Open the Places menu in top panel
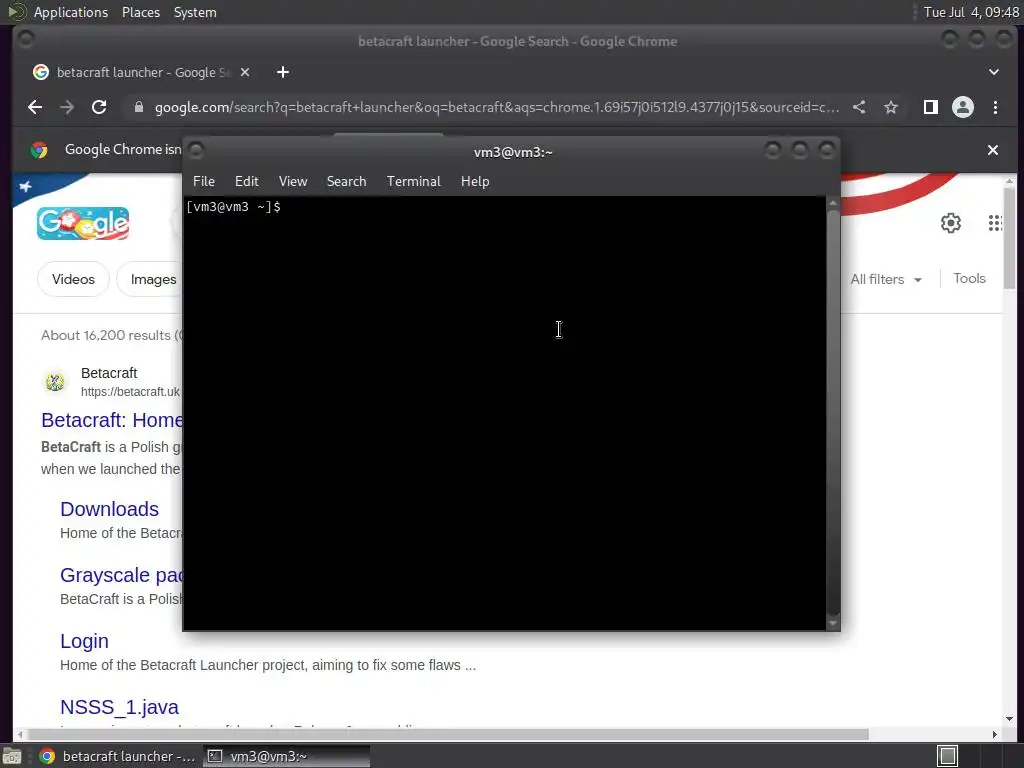The height and width of the screenshot is (768, 1024). click(141, 12)
